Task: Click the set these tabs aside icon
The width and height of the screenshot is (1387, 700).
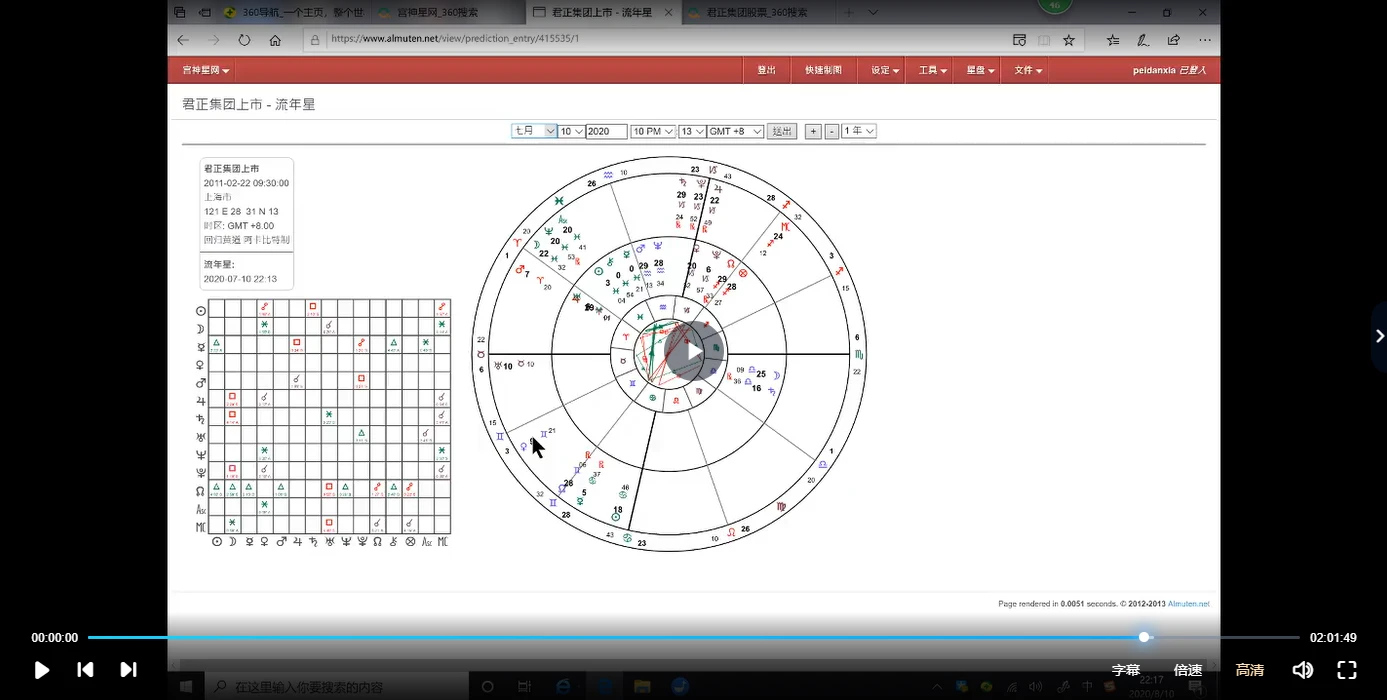Action: coord(205,13)
